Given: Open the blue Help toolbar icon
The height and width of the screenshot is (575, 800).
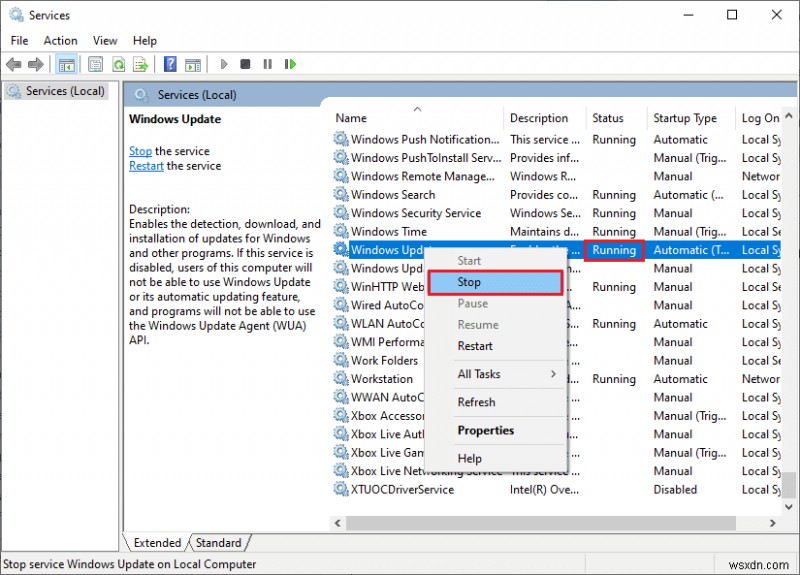Looking at the screenshot, I should pyautogui.click(x=170, y=64).
